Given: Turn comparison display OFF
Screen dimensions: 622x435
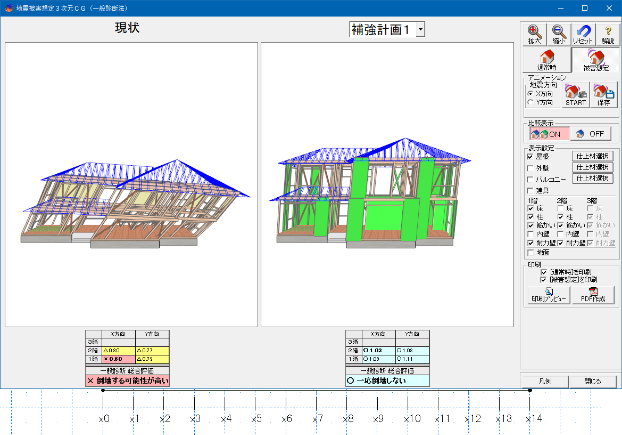Looking at the screenshot, I should (592, 132).
